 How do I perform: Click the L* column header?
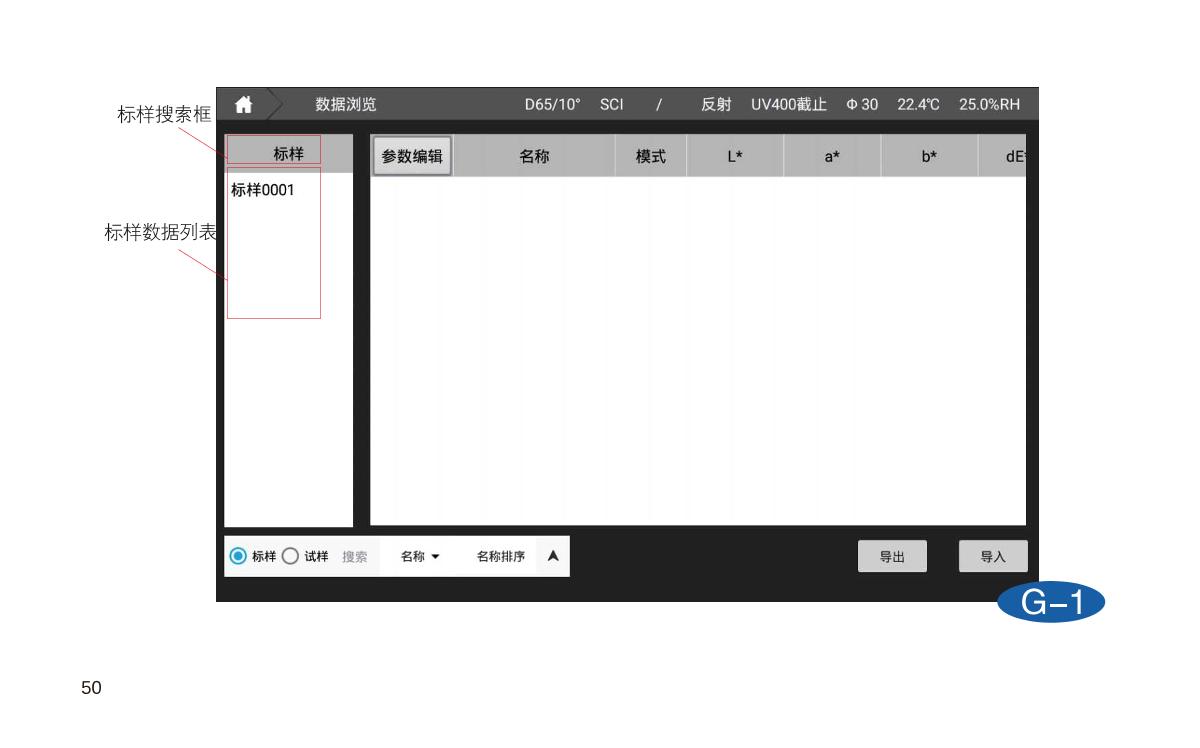pyautogui.click(x=735, y=156)
